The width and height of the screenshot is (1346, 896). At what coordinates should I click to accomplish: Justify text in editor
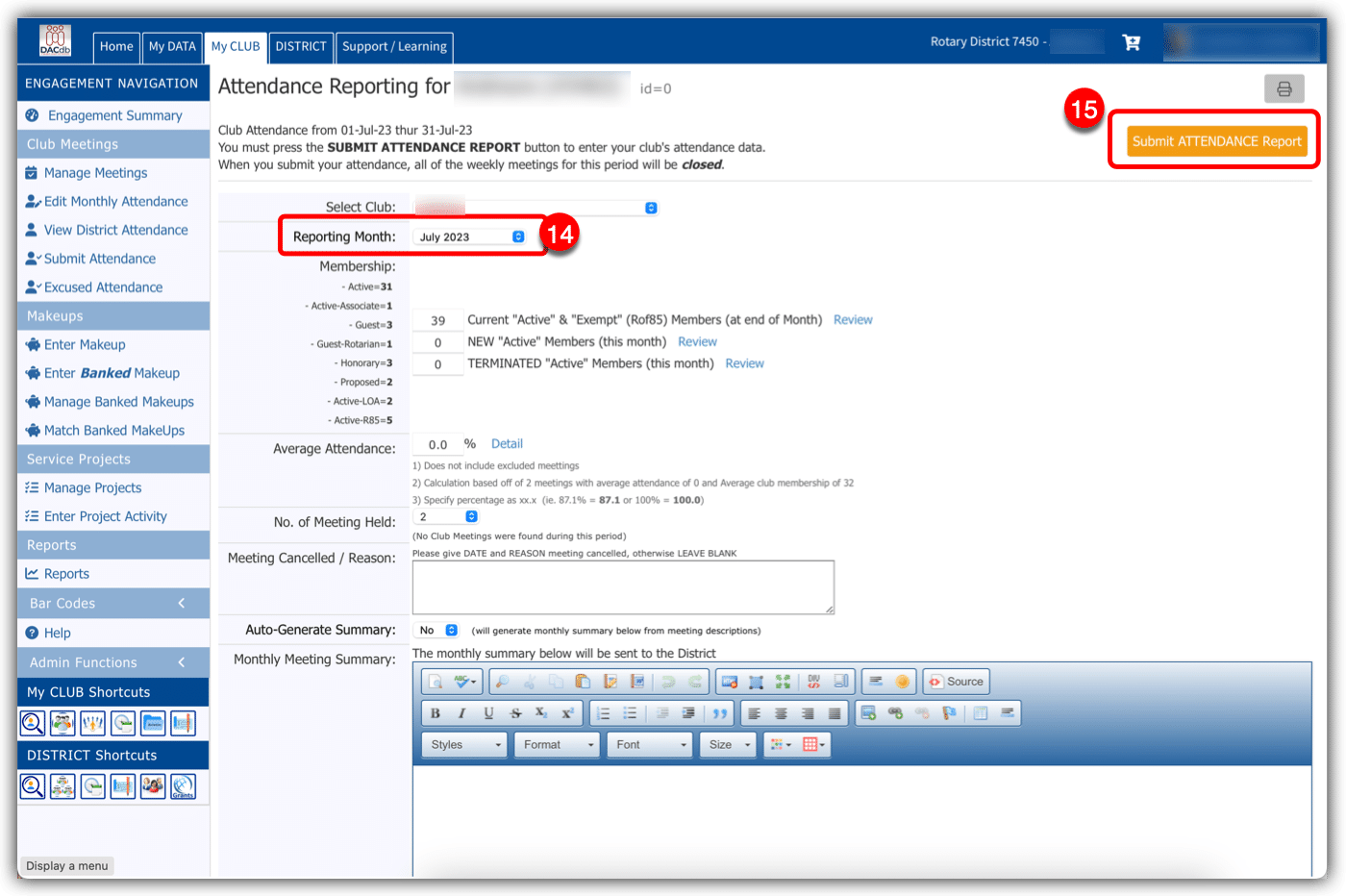coord(835,713)
